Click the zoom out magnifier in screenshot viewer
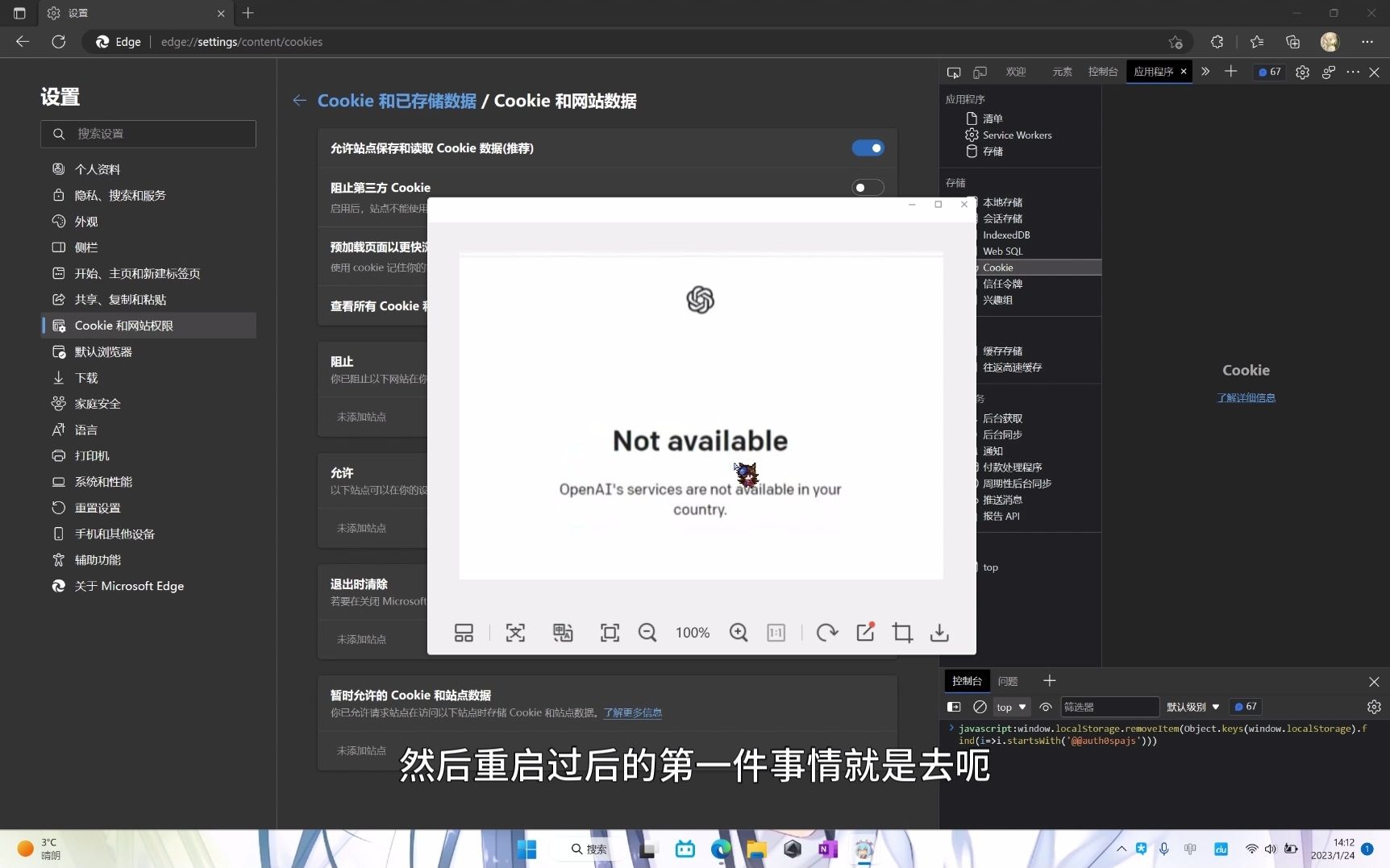Image resolution: width=1390 pixels, height=868 pixels. point(647,633)
